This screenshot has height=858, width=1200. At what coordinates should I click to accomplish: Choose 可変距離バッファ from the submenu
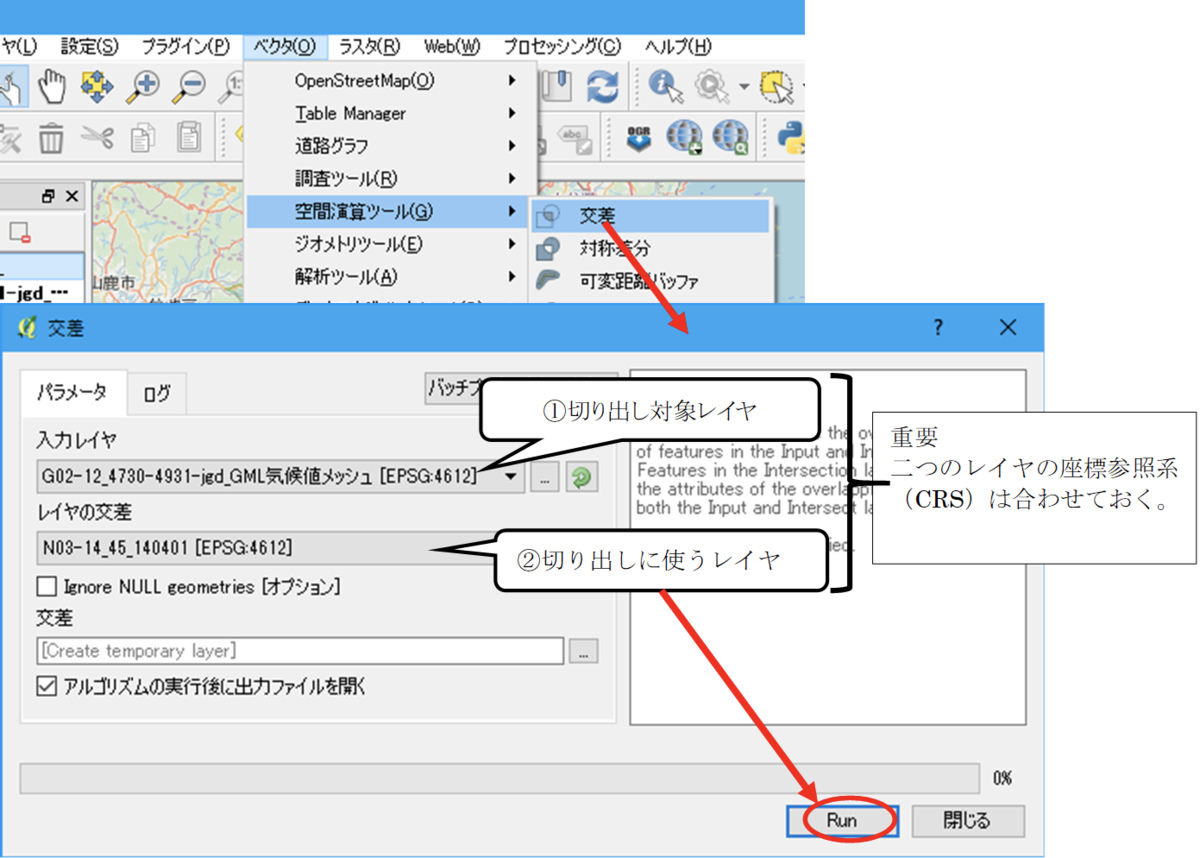point(651,281)
